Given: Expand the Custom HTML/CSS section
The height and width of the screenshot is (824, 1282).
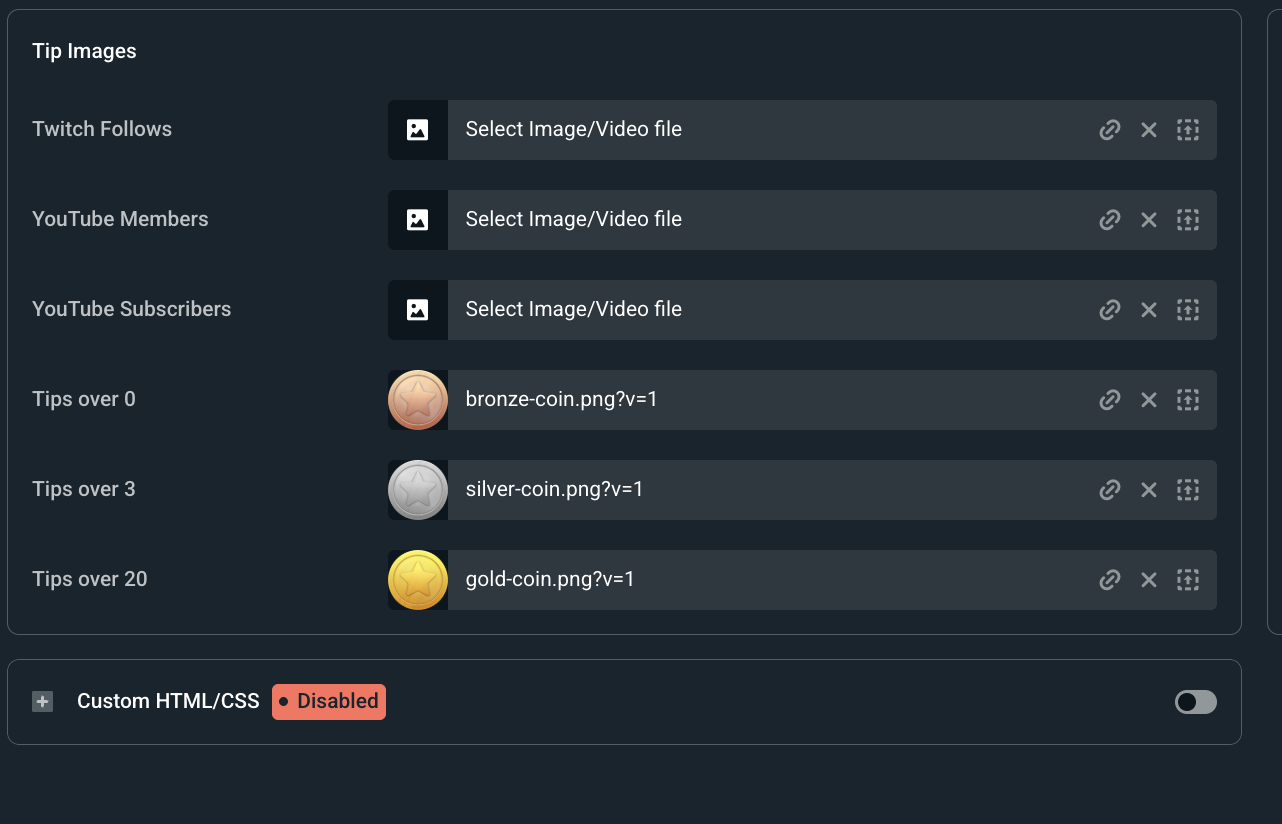Looking at the screenshot, I should point(42,702).
